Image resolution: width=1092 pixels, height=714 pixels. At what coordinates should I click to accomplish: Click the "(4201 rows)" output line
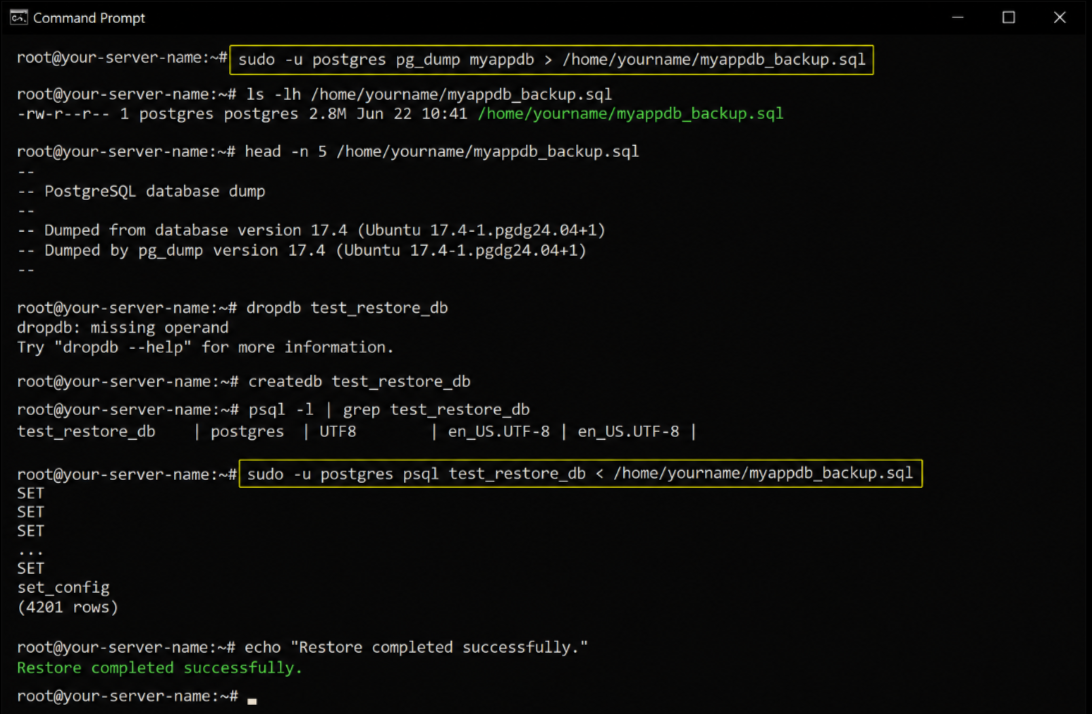[x=68, y=607]
